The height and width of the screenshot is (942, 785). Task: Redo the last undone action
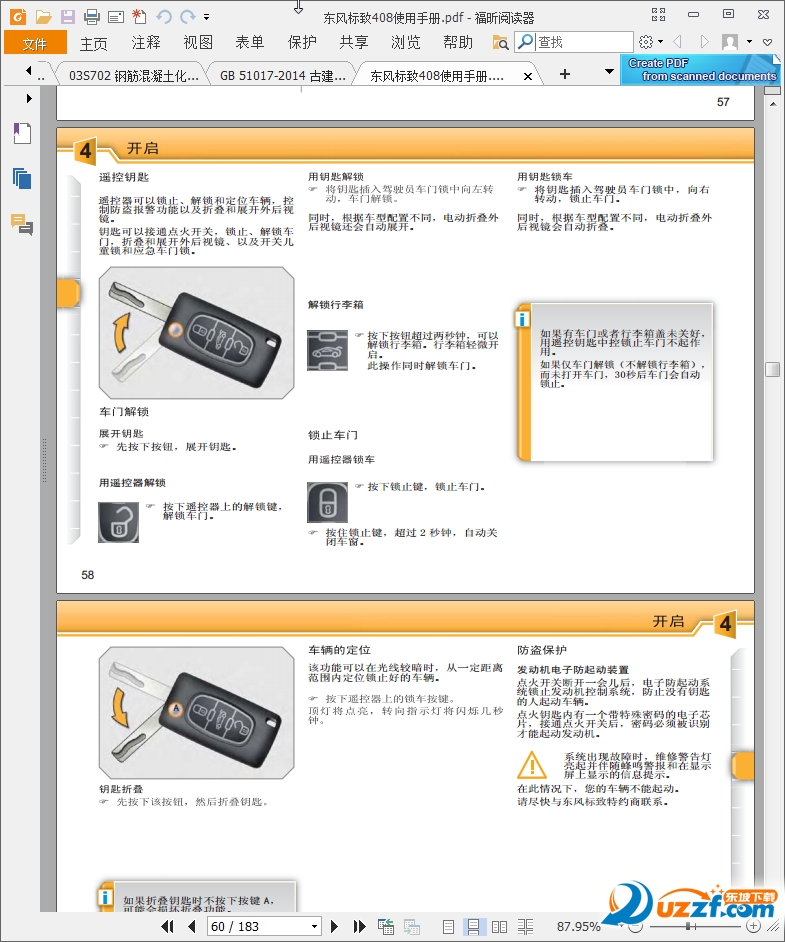point(189,17)
